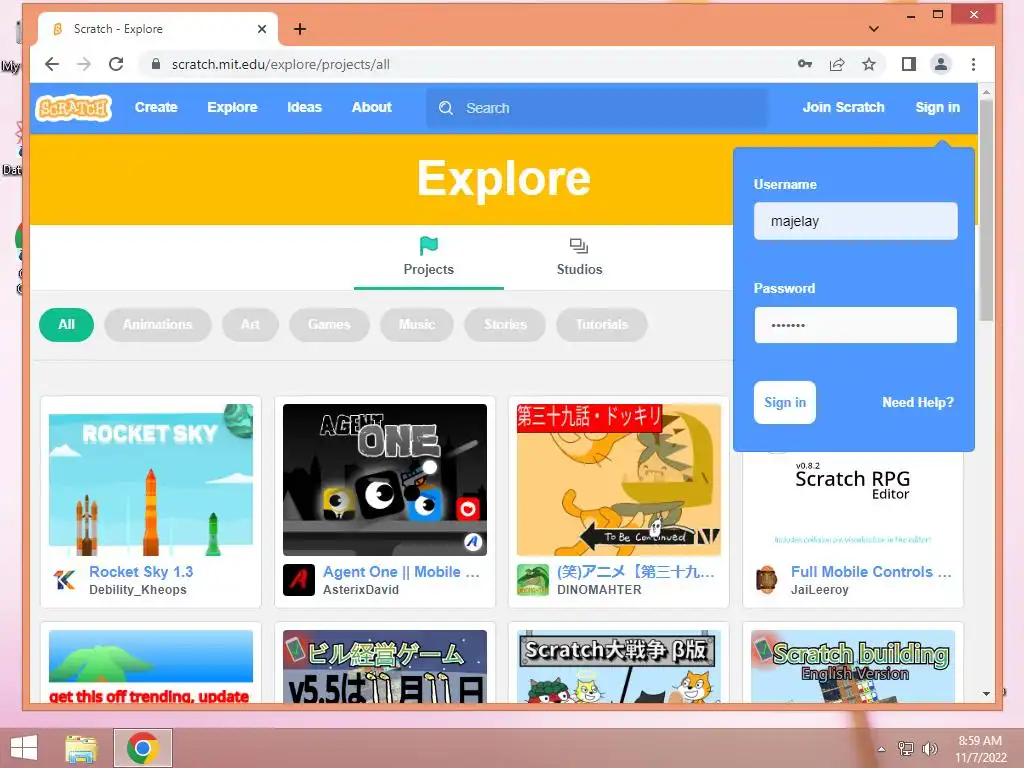Click the share page icon in address bar
Viewport: 1024px width, 768px height.
click(837, 64)
